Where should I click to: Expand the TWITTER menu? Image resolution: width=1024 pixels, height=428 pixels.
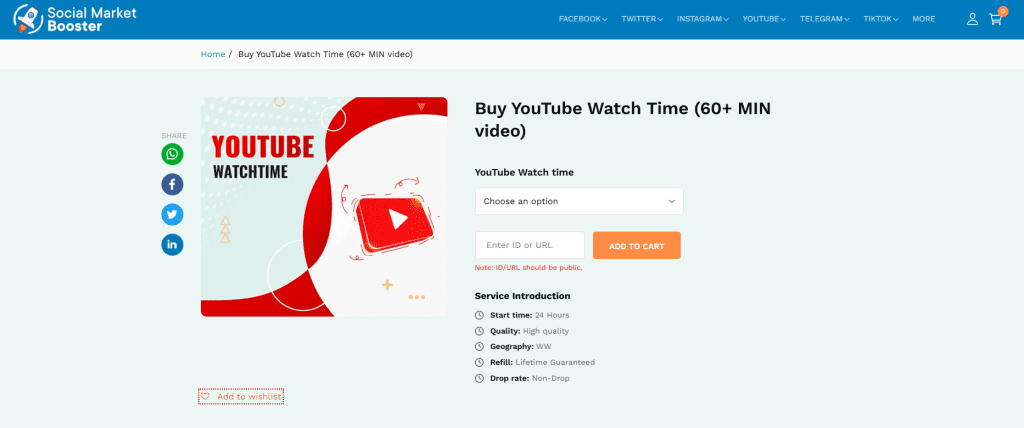[x=642, y=20]
